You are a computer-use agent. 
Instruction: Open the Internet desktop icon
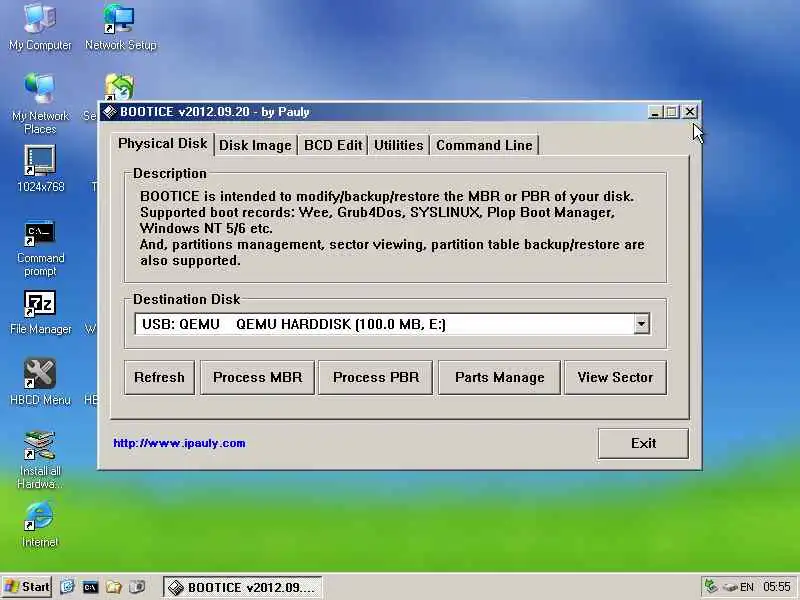[40, 524]
